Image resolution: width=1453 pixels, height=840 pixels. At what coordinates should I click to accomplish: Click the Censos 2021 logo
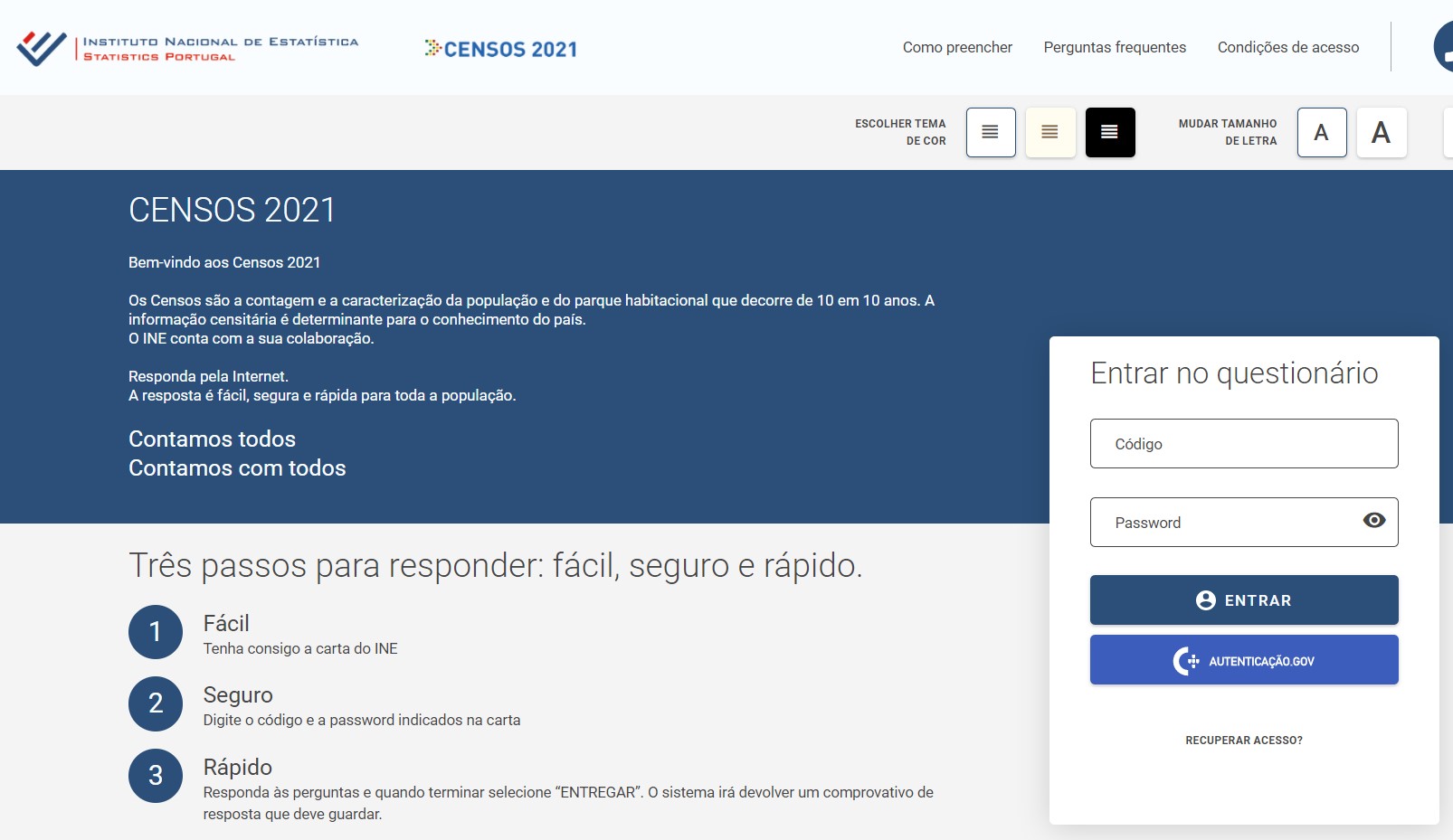tap(501, 49)
